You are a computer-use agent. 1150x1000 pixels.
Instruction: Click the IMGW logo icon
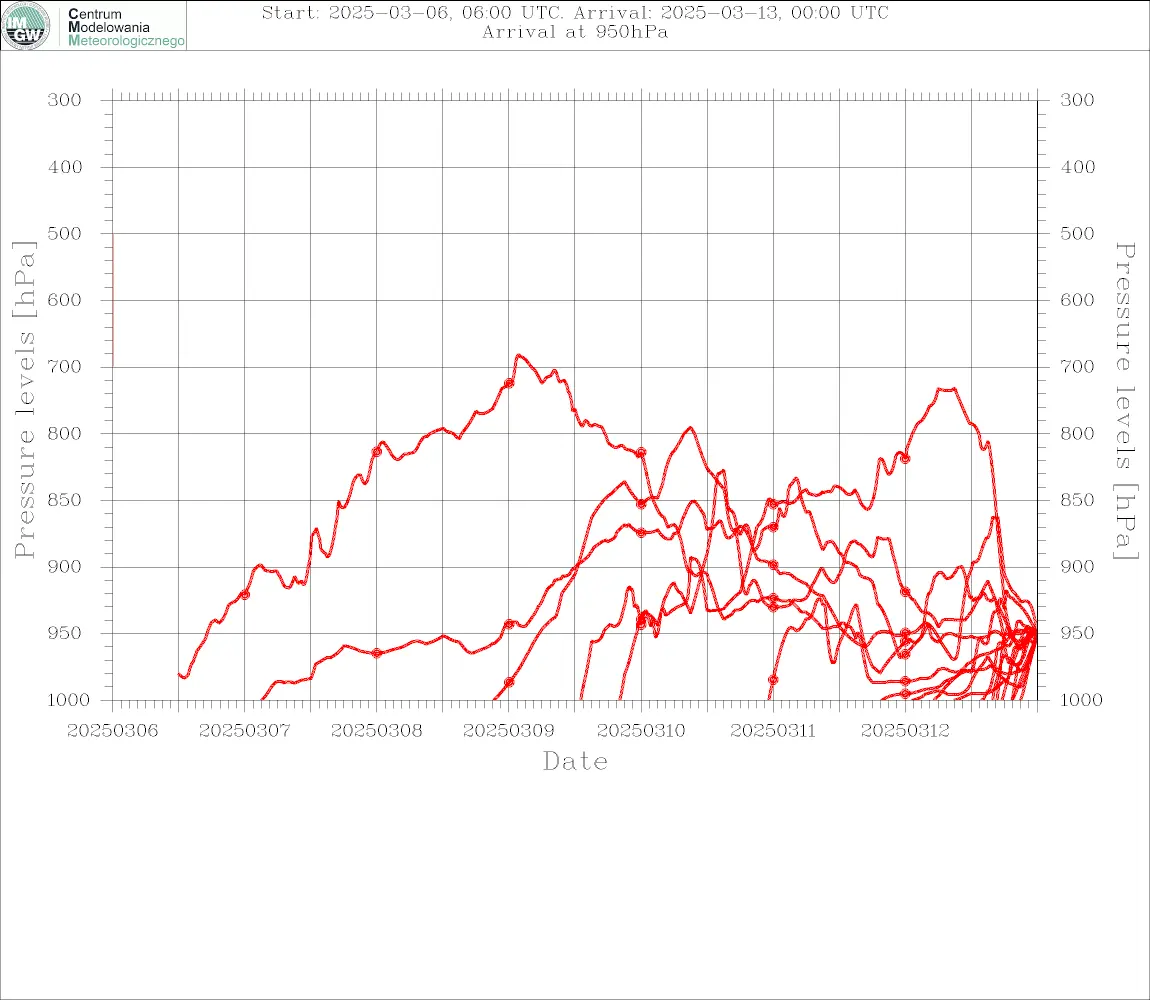[26, 26]
